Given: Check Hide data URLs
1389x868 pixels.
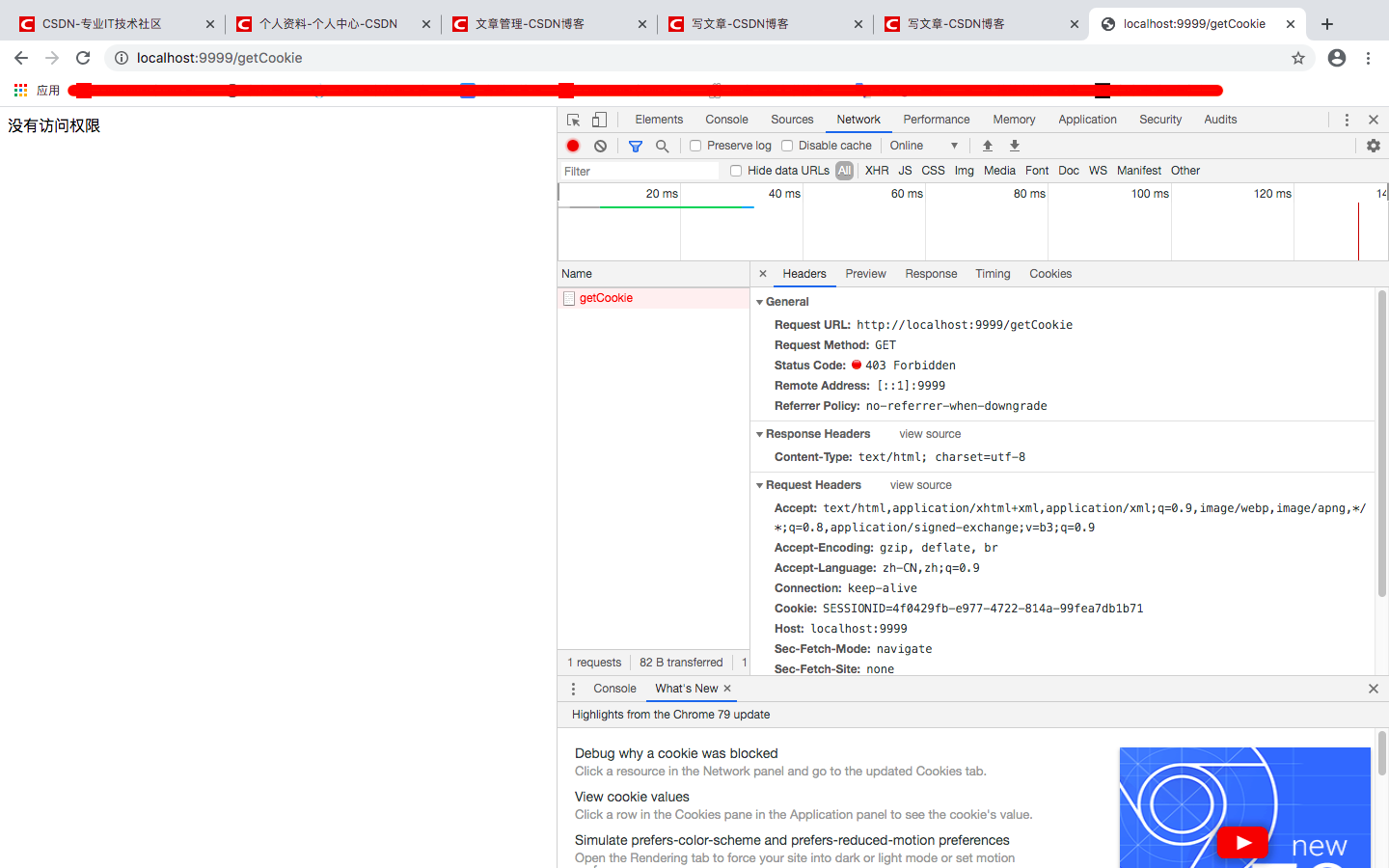Looking at the screenshot, I should (x=736, y=171).
